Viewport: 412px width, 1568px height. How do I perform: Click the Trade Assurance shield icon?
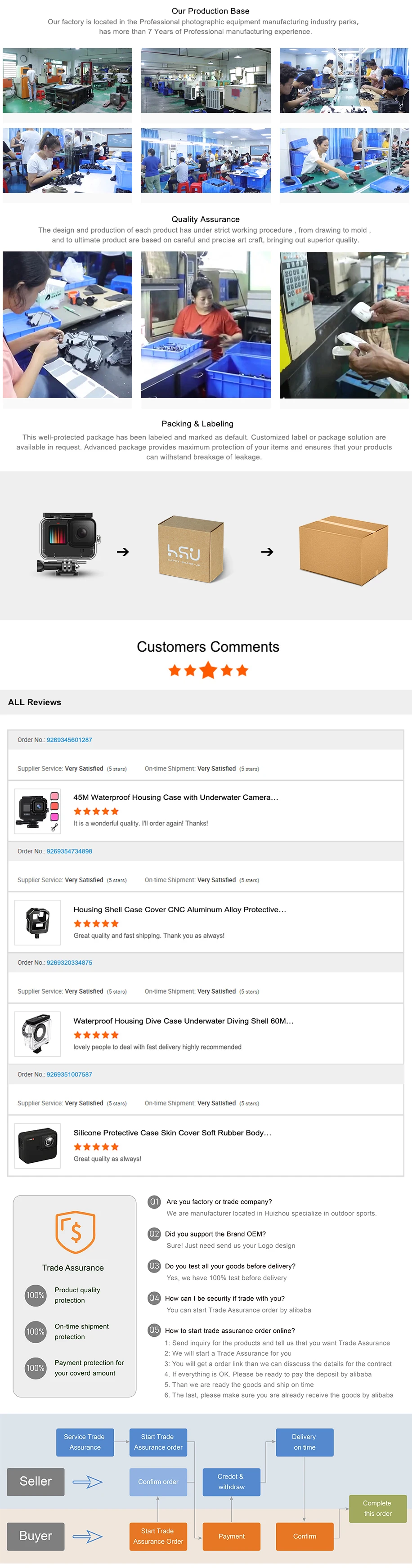(x=76, y=1232)
